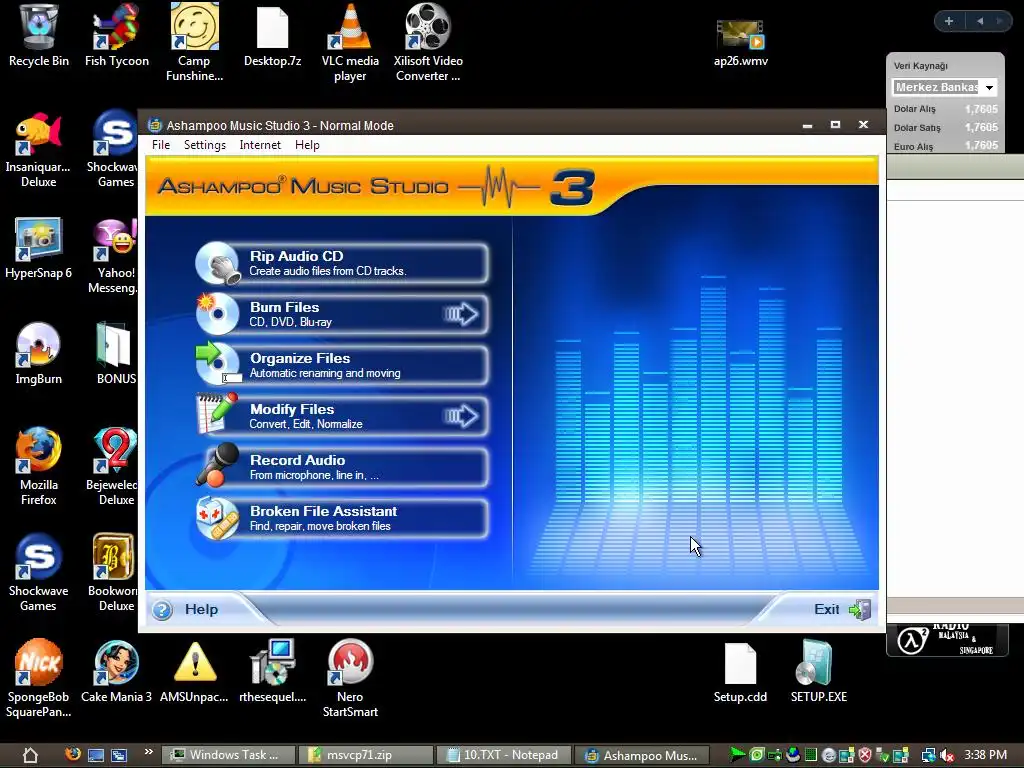The image size is (1024, 768).
Task: Click the clock showing 3:38 PM
Action: point(985,755)
